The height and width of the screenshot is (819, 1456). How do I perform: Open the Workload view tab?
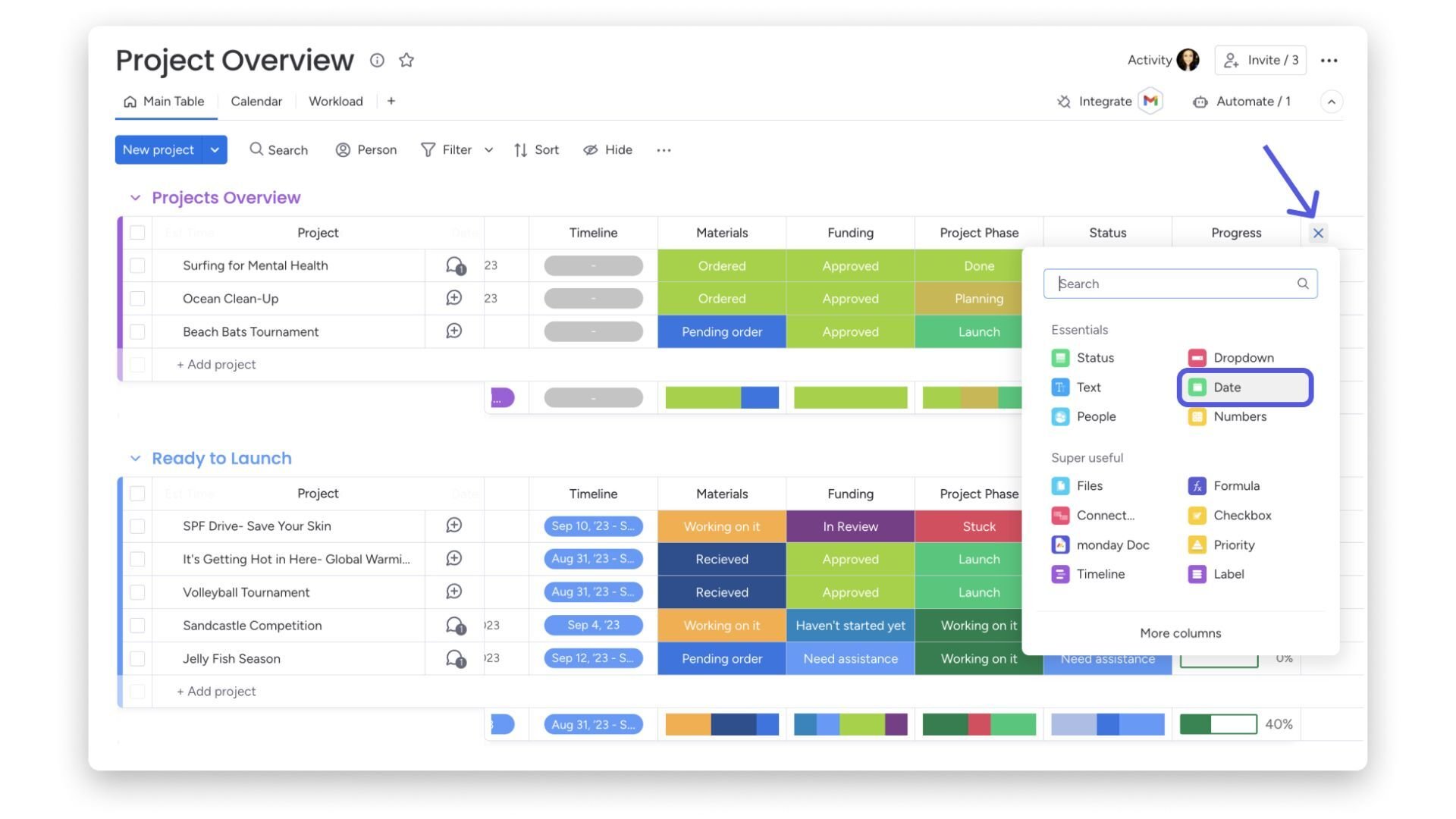tap(335, 102)
